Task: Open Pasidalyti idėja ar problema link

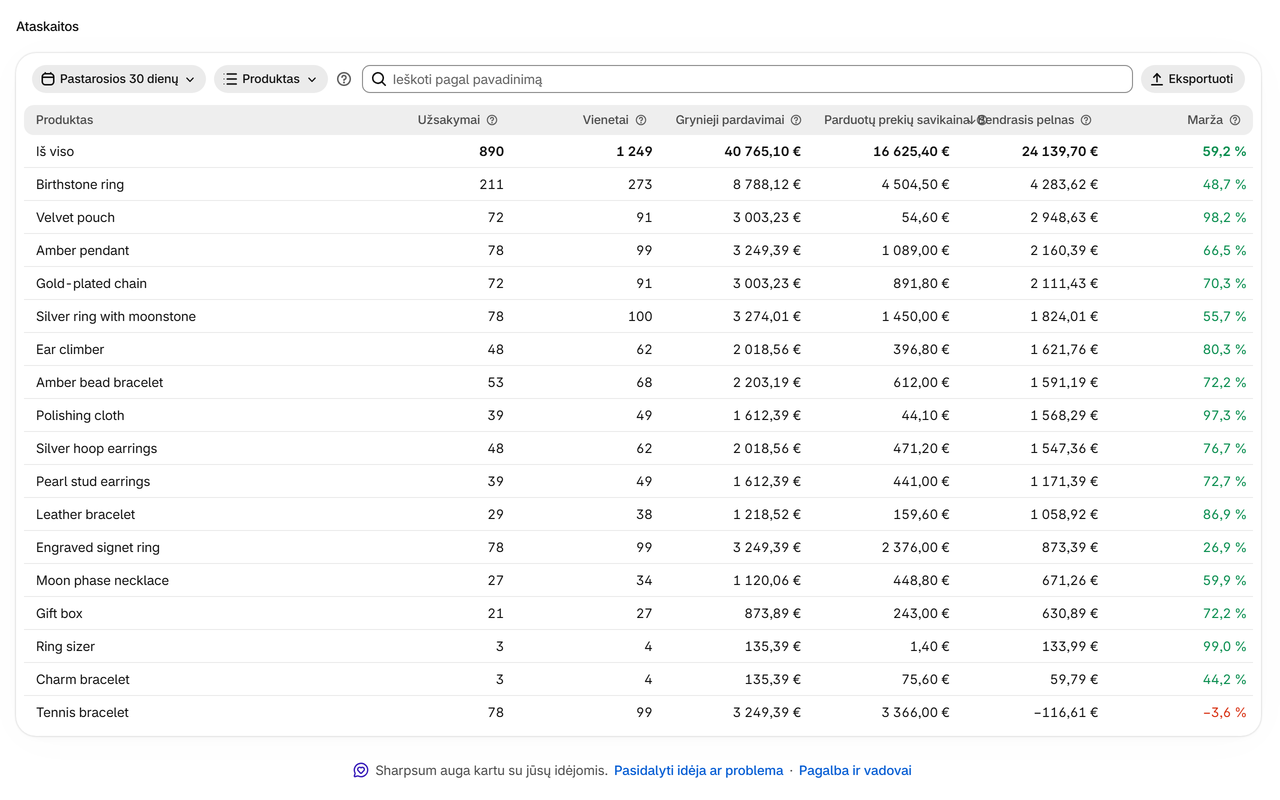Action: click(x=699, y=770)
